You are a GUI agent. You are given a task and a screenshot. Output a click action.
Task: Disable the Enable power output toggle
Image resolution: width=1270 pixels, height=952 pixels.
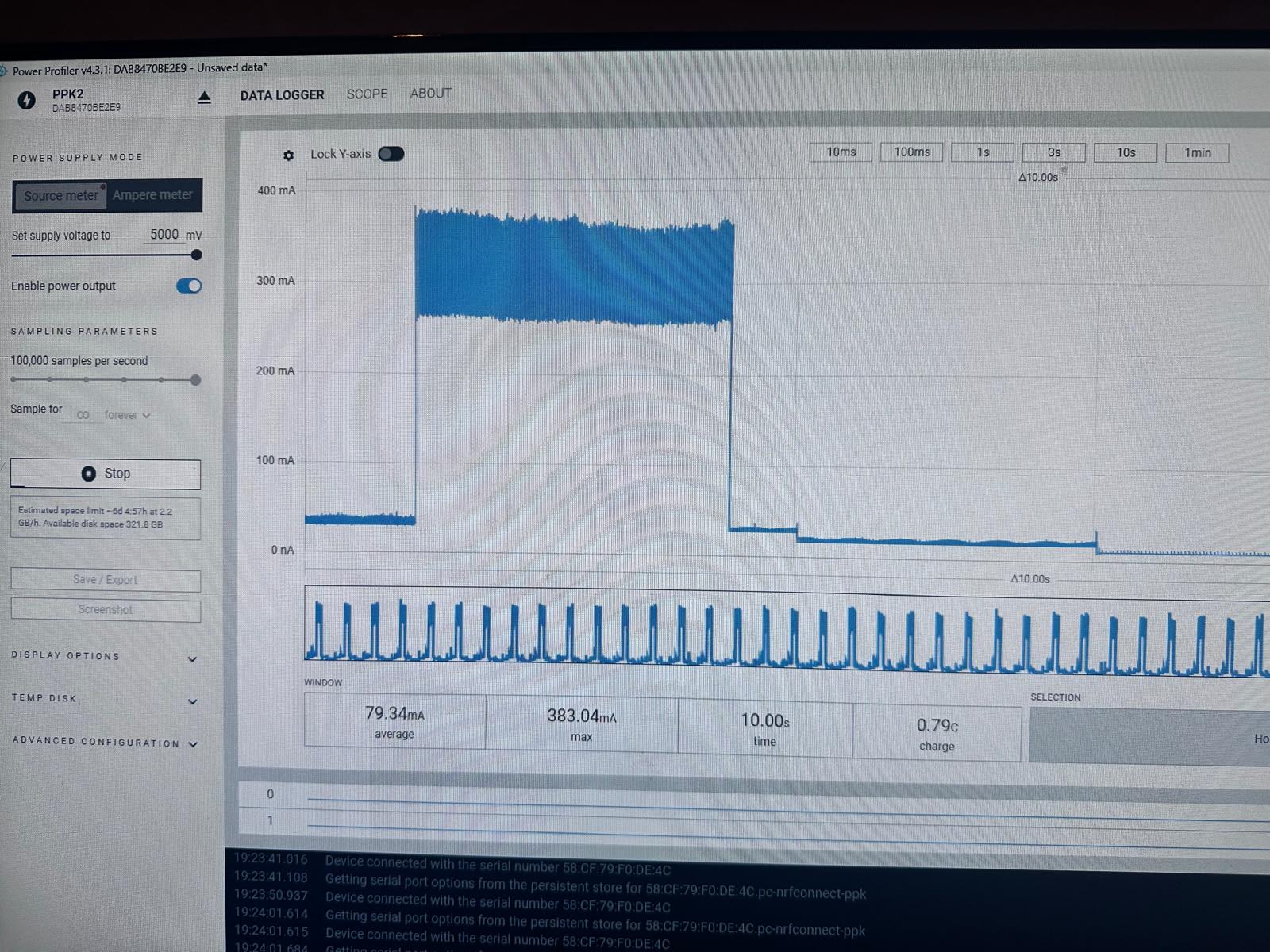point(189,286)
